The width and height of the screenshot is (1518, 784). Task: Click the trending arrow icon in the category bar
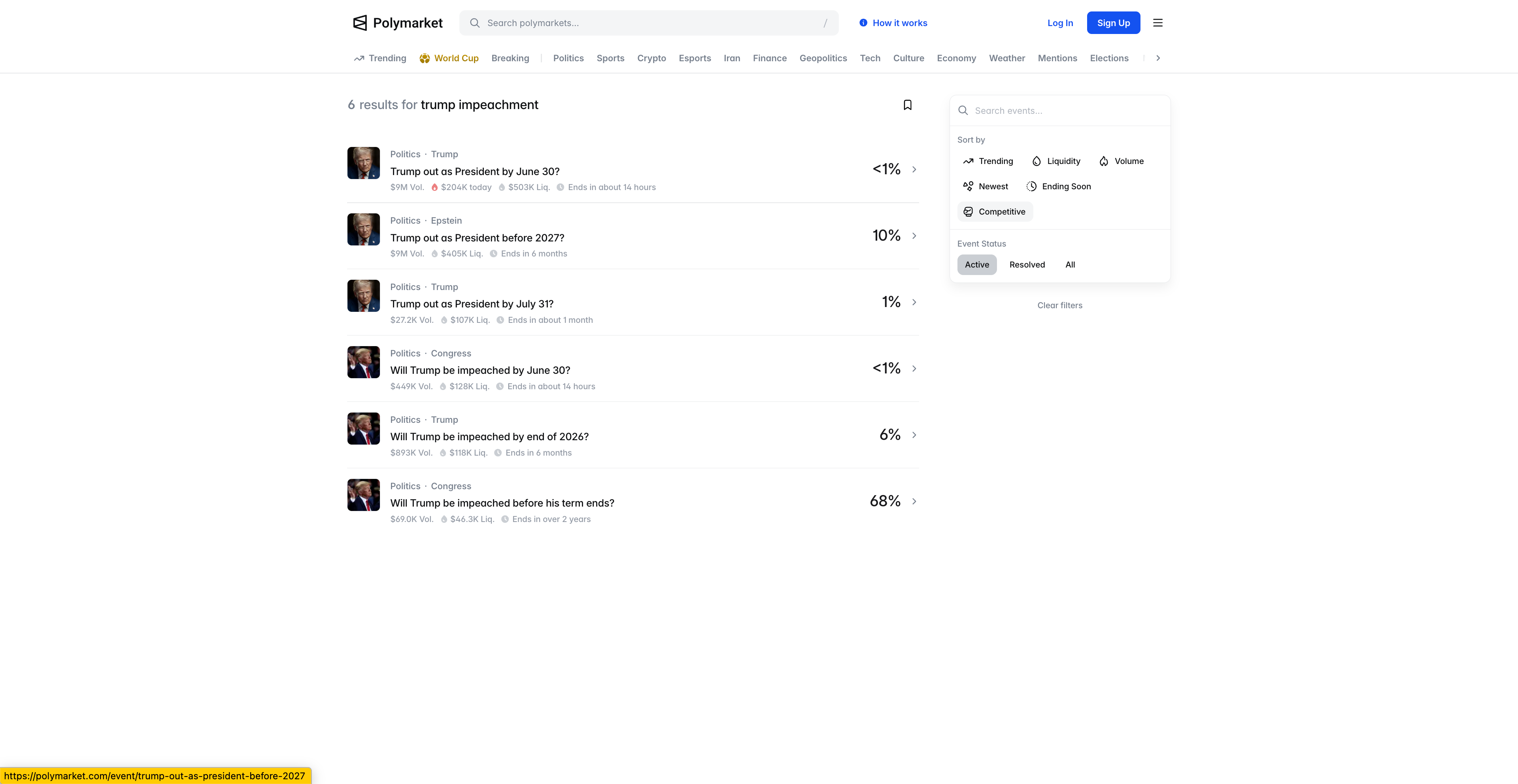point(359,58)
